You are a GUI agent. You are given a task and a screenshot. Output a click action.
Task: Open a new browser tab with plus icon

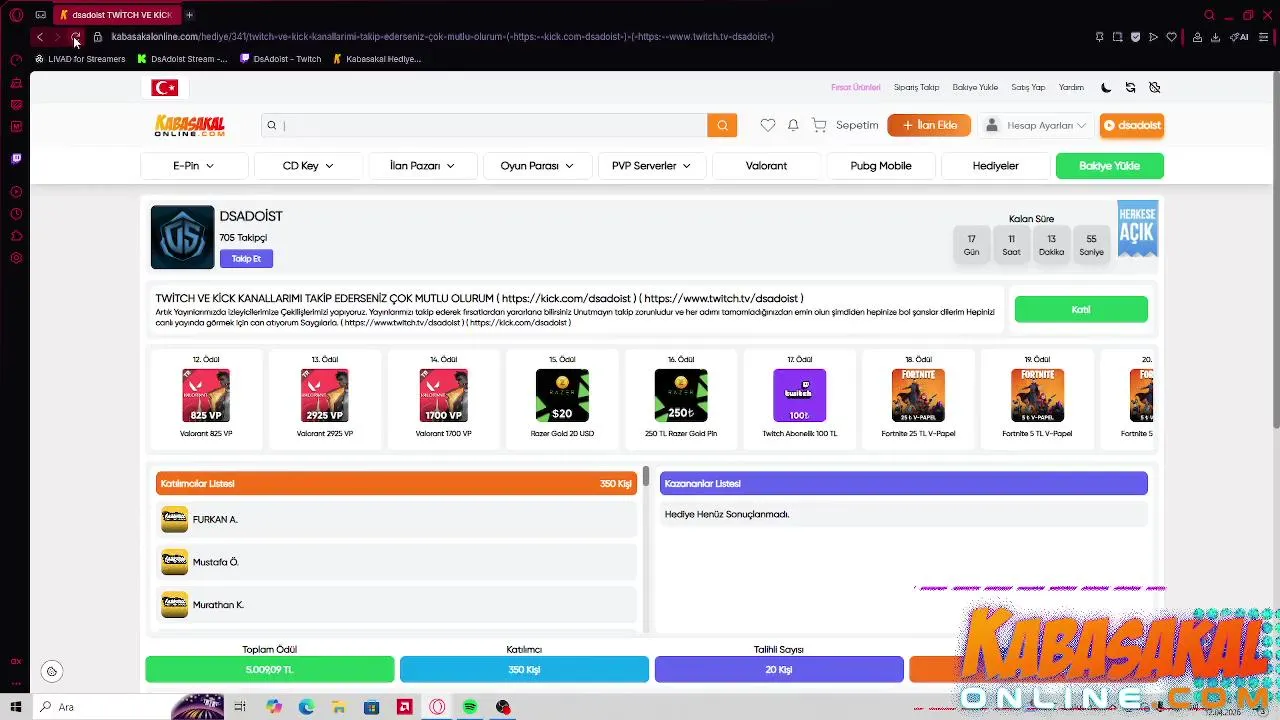(x=189, y=15)
